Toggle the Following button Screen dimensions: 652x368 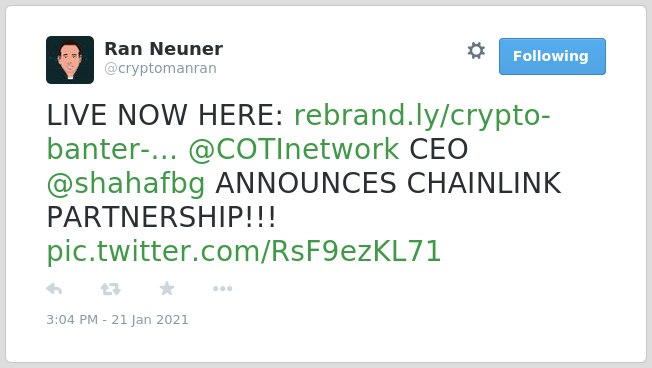coord(552,57)
